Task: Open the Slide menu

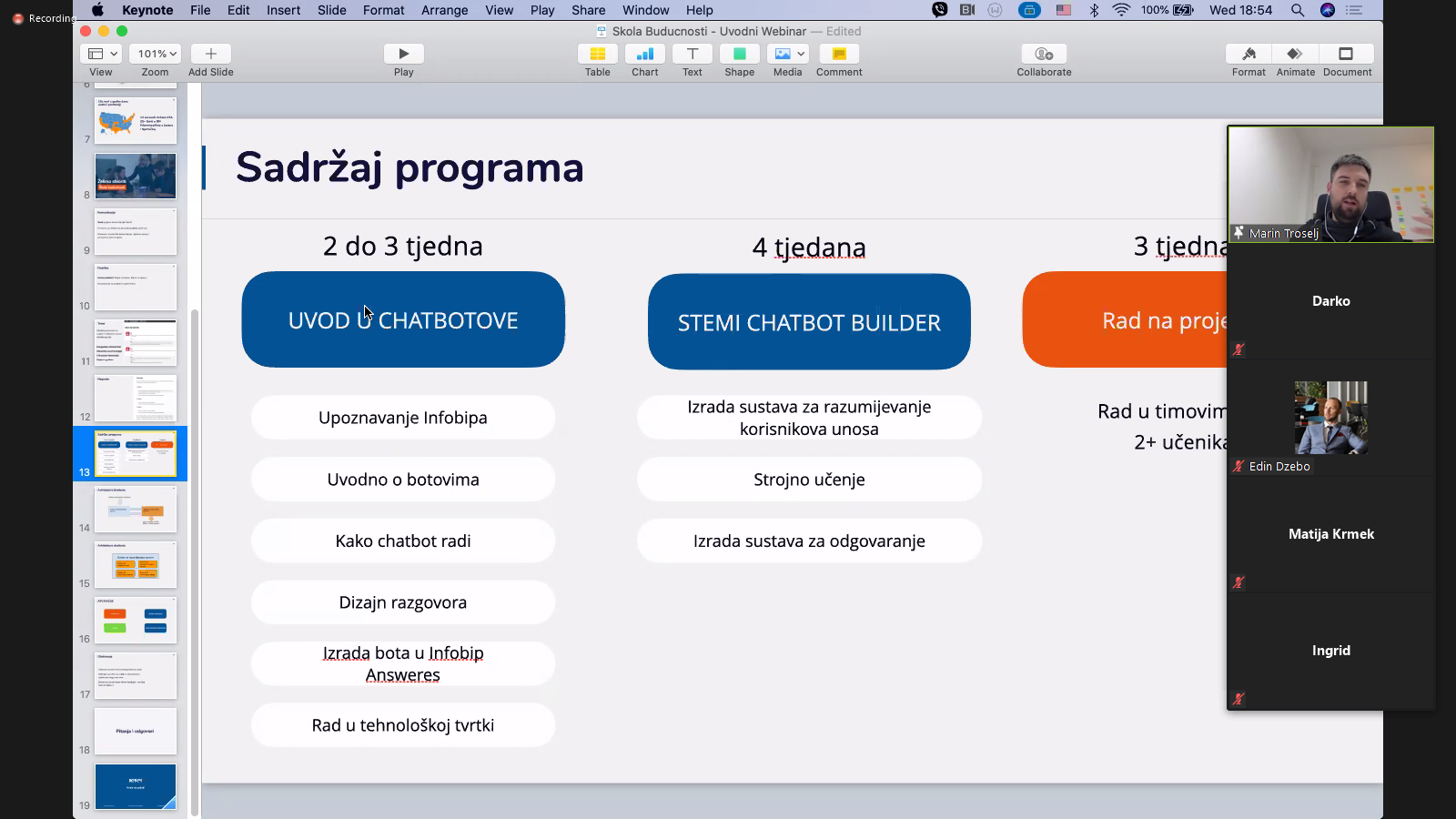Action: pyautogui.click(x=331, y=10)
